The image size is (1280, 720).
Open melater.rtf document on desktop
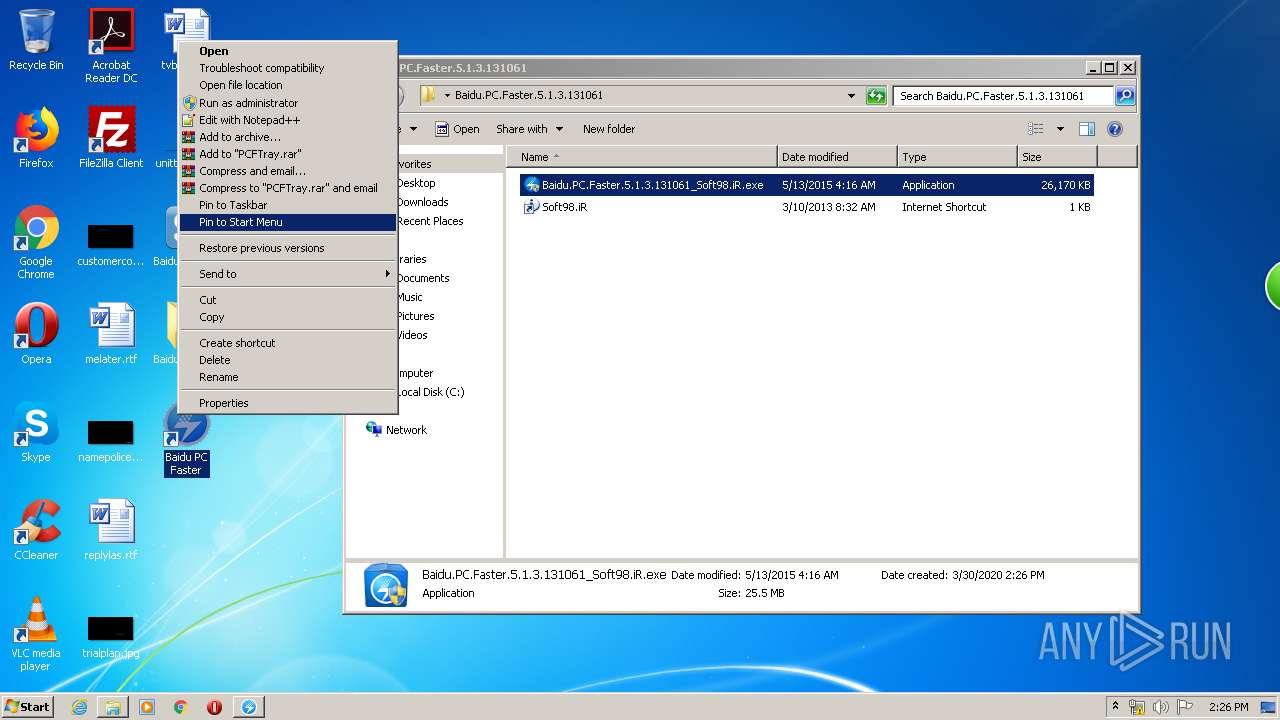coord(111,334)
